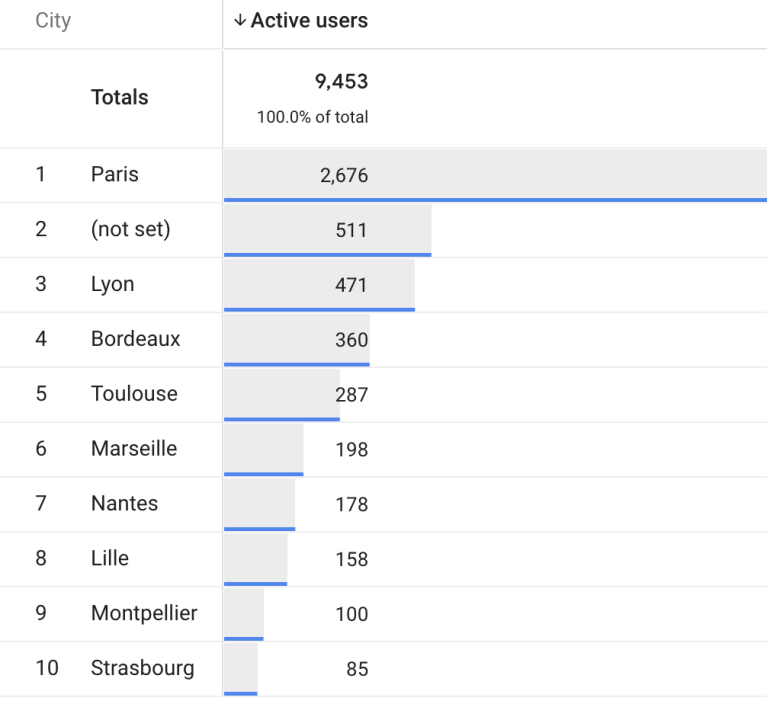
Task: Select Lille from the city table
Action: pos(110,559)
